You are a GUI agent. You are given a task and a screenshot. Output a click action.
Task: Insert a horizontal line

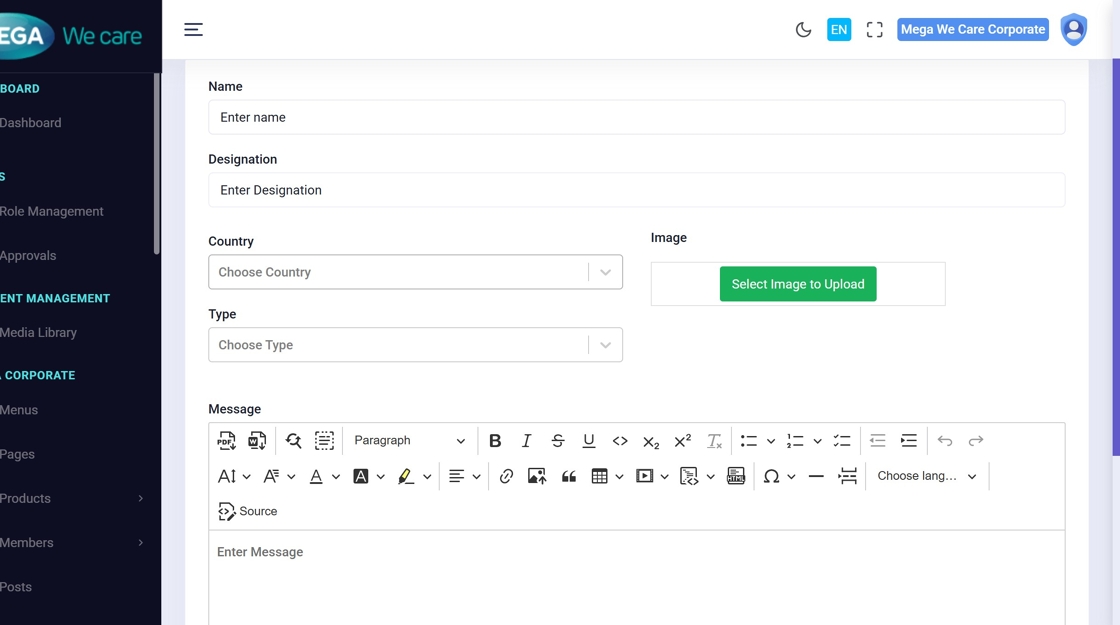[x=816, y=476]
